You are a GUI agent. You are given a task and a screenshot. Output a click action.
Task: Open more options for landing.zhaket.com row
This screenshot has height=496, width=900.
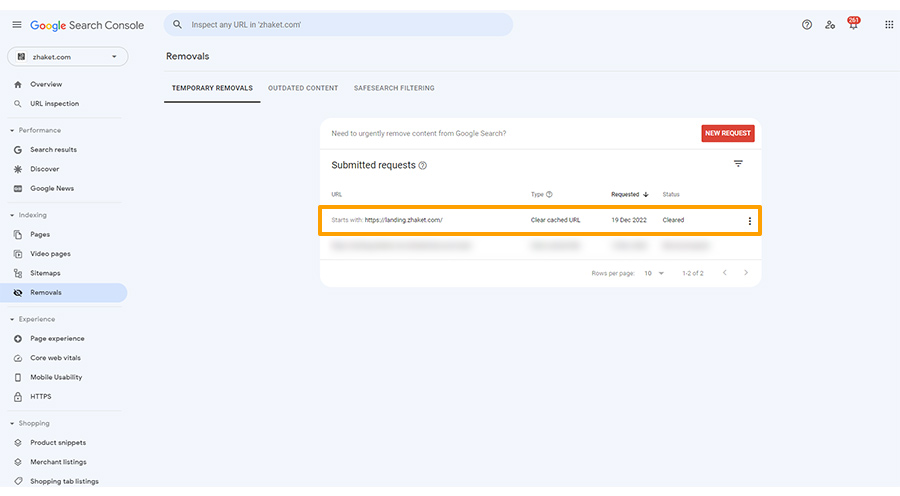tap(749, 221)
